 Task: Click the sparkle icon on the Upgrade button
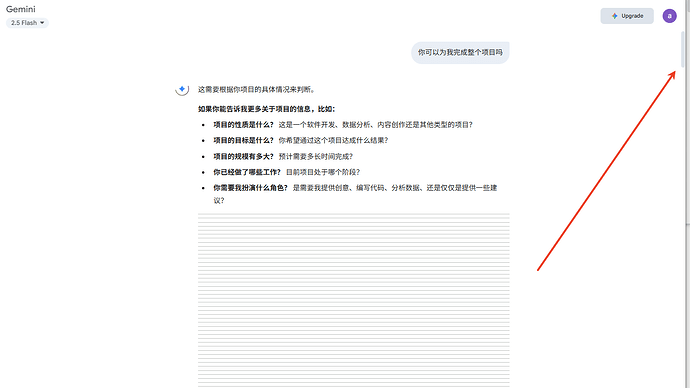tap(615, 16)
